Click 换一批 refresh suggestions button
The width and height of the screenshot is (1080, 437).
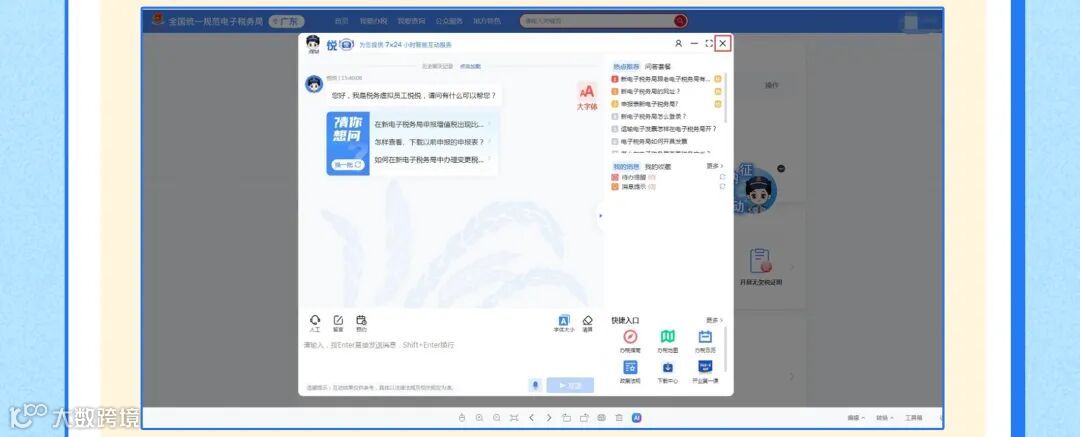pos(348,165)
